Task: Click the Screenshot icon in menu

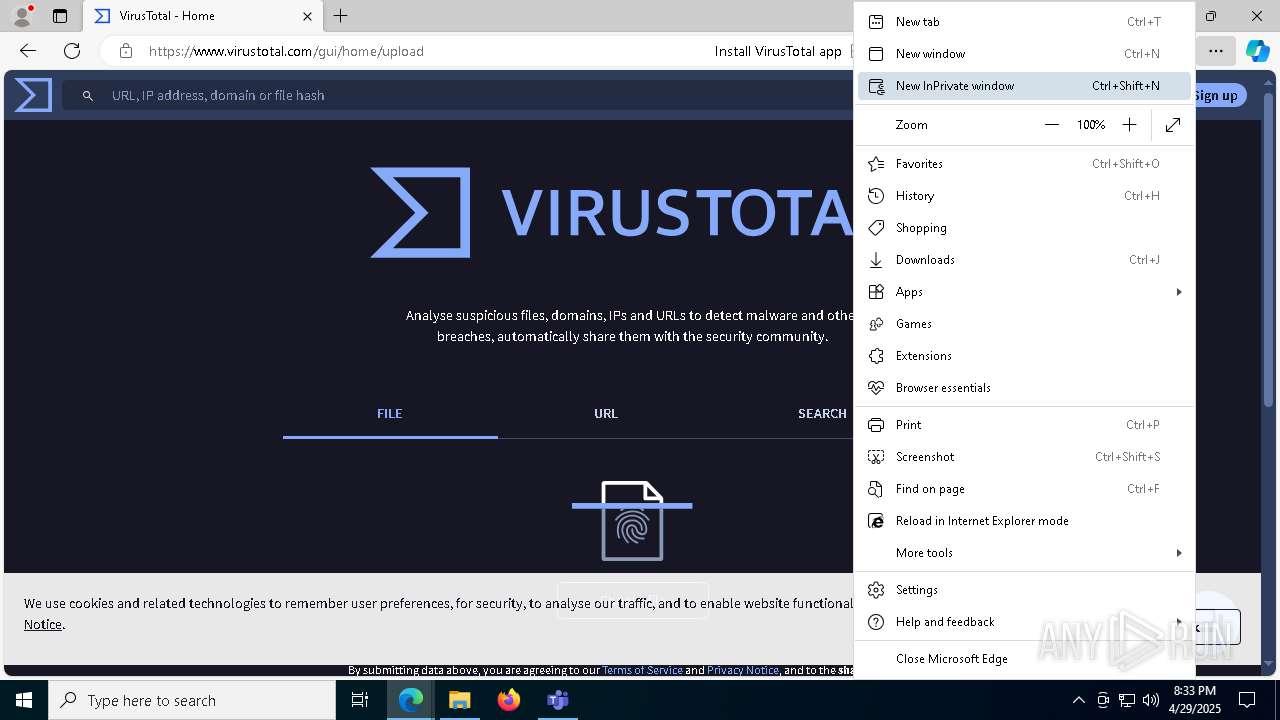Action: [x=876, y=457]
